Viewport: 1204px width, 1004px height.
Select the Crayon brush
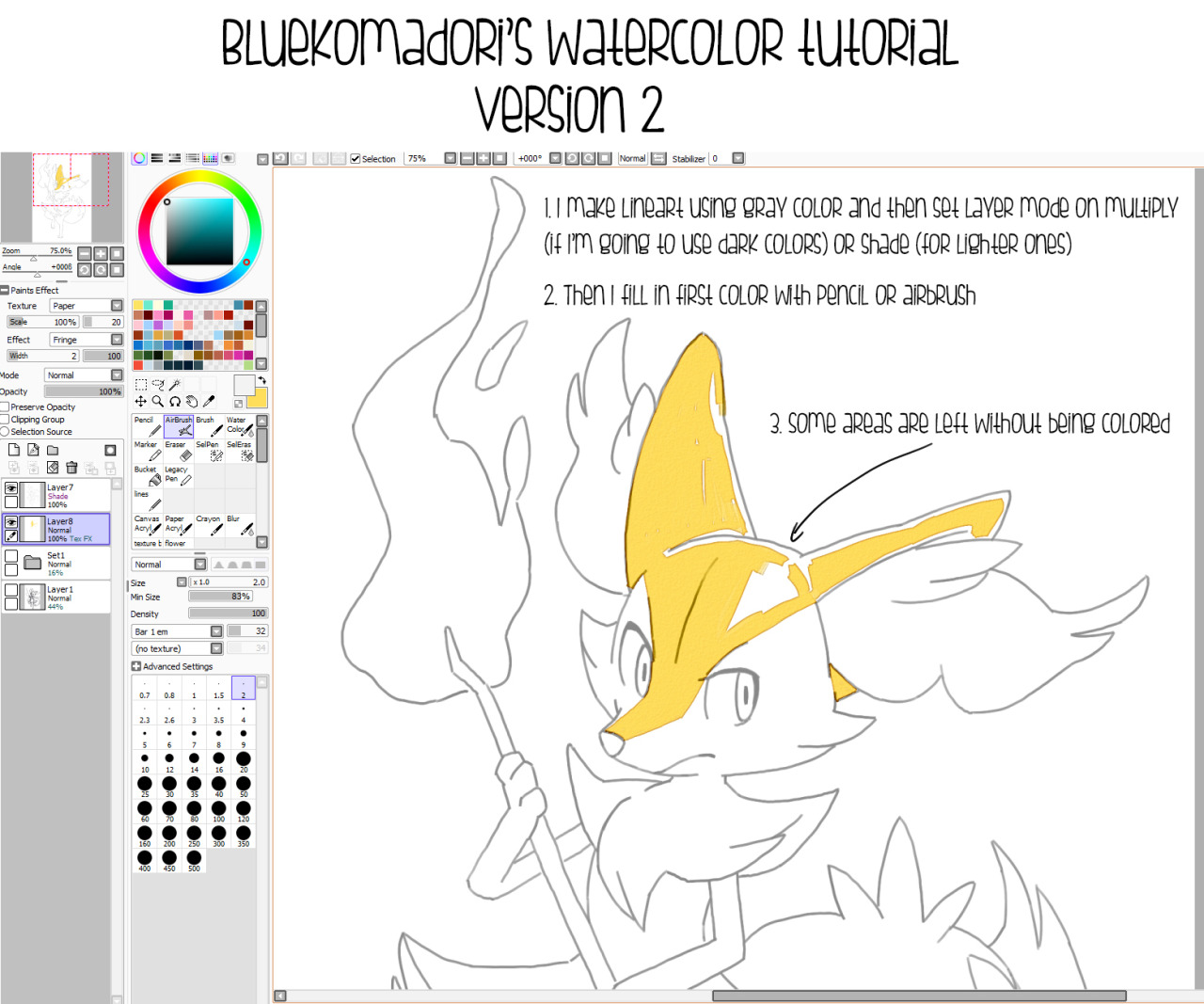pyautogui.click(x=209, y=524)
